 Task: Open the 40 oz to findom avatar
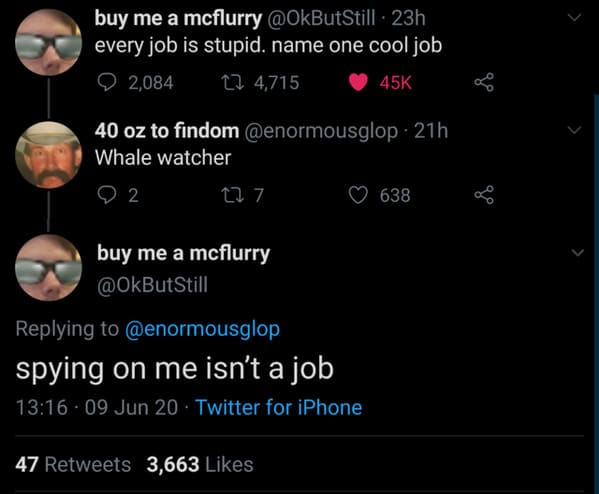tap(49, 155)
